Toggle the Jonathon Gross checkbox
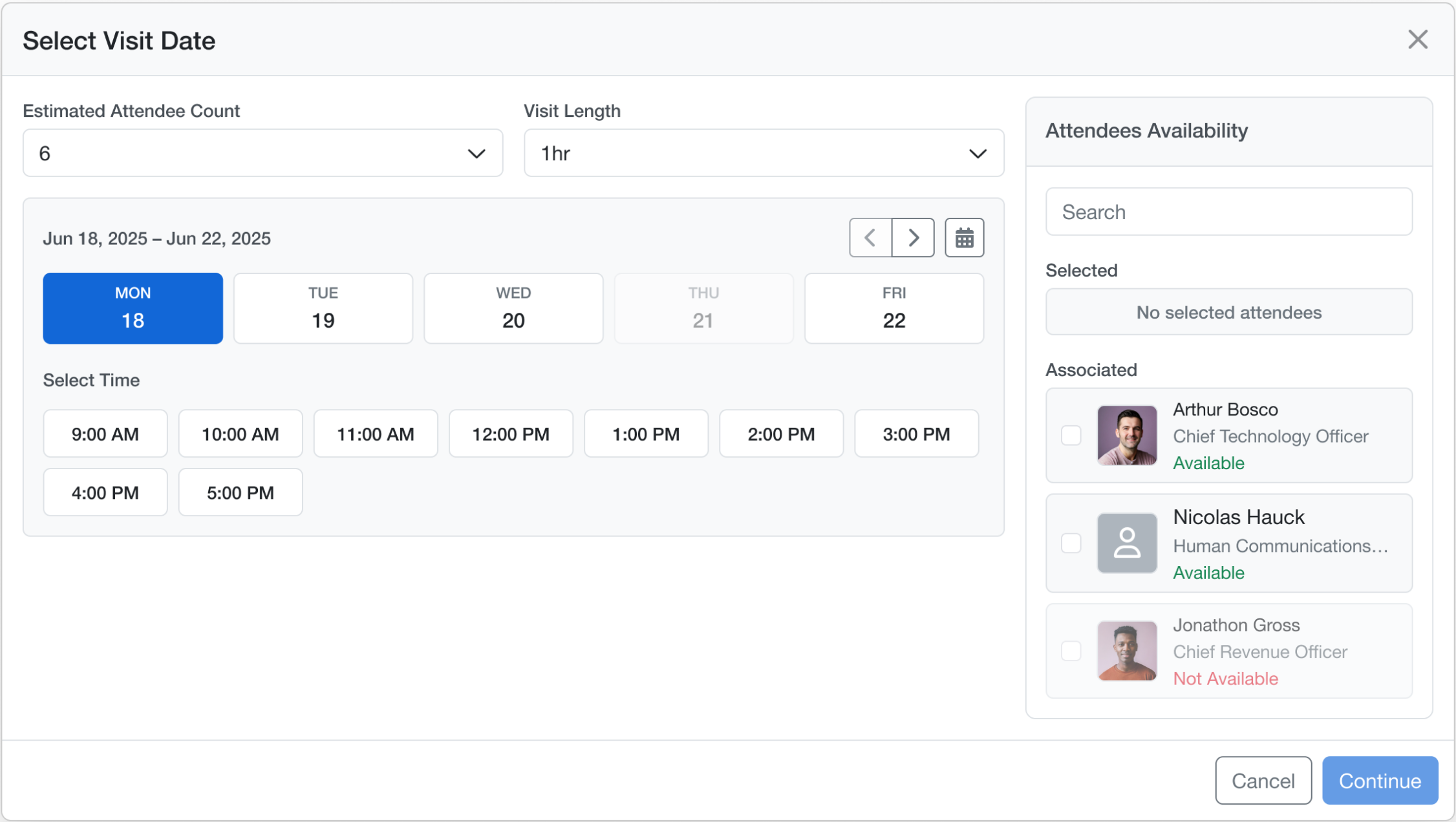Screen dimensions: 1456x822 [x=1071, y=651]
